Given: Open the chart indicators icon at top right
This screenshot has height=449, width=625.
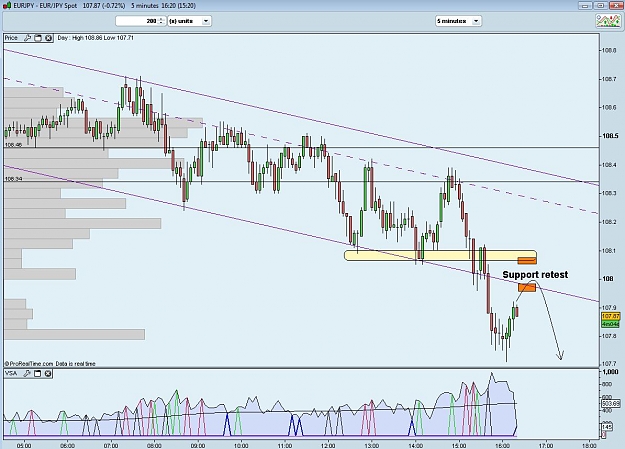Looking at the screenshot, I should [x=608, y=21].
